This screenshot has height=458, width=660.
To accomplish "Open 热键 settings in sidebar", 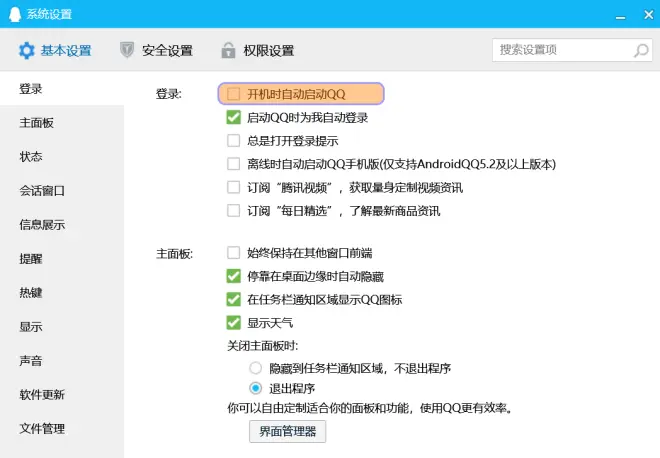I will [x=62, y=293].
